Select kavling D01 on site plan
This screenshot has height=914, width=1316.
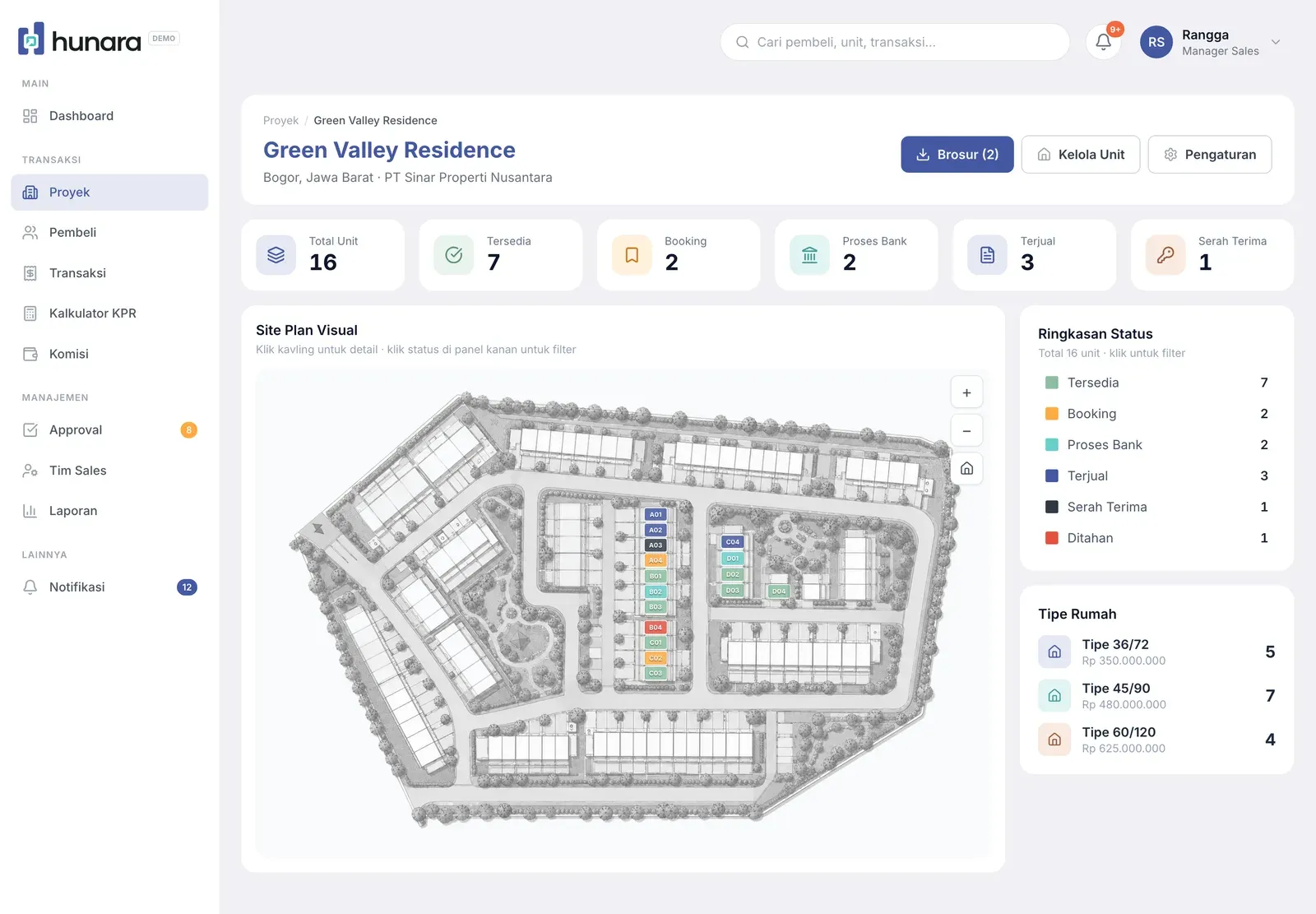pyautogui.click(x=733, y=559)
